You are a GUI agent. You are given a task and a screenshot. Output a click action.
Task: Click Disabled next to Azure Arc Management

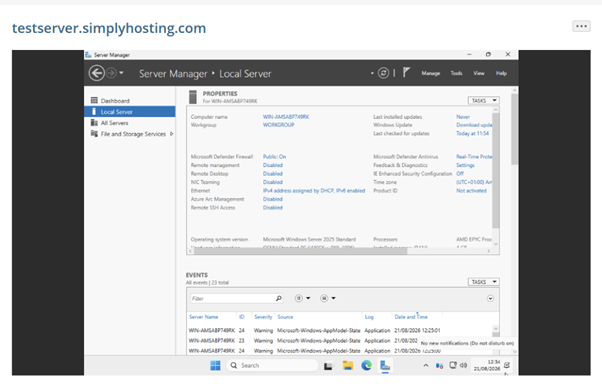click(273, 199)
